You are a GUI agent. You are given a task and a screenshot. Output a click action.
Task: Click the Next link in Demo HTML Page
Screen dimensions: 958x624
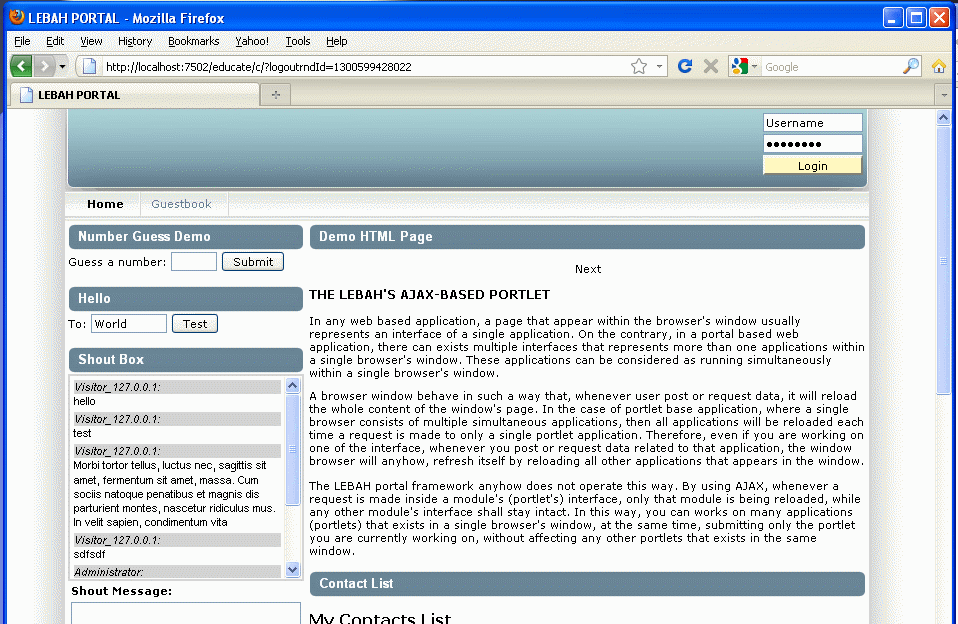[588, 269]
